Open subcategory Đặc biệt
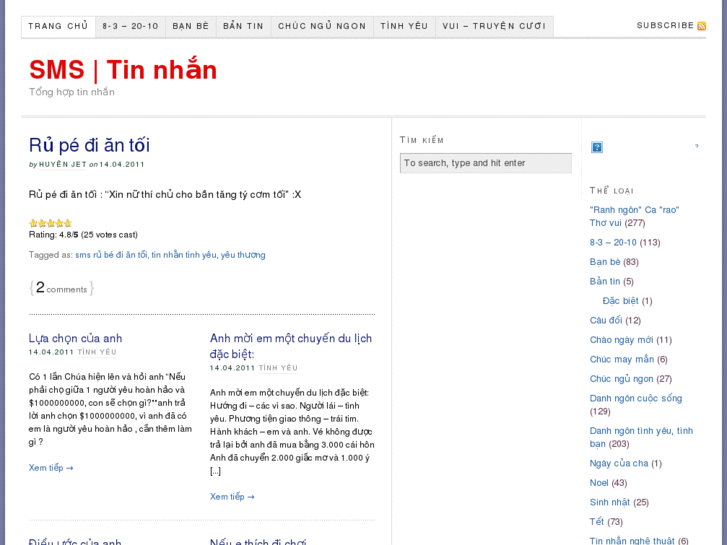 click(x=620, y=301)
